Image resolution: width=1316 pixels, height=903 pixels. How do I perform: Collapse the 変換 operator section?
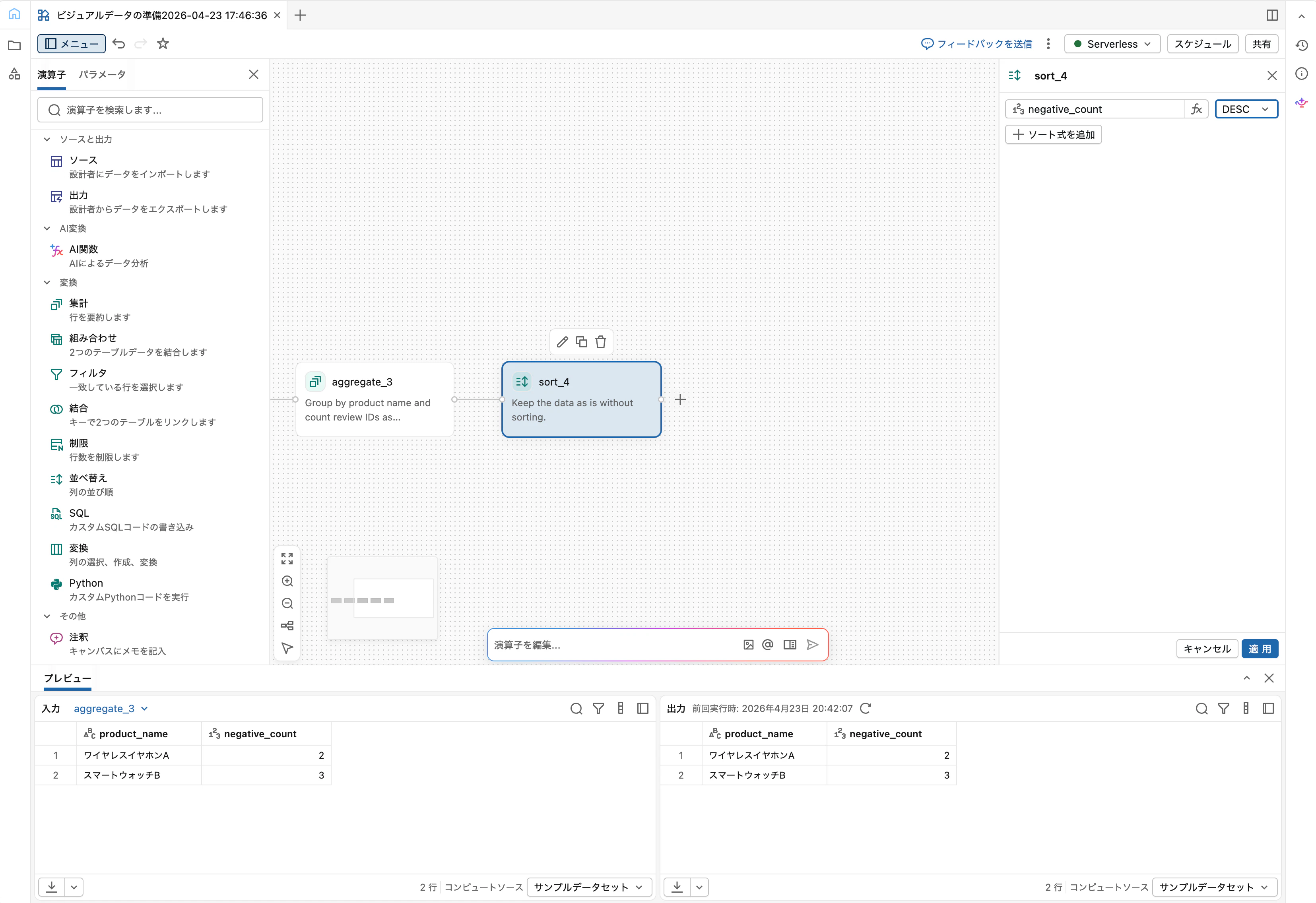coord(47,282)
